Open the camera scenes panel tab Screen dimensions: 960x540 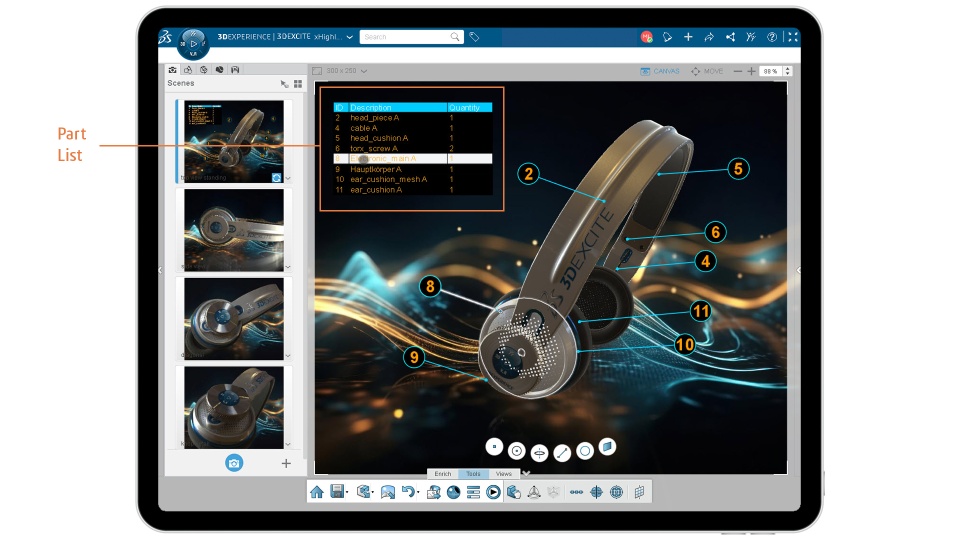click(x=173, y=70)
